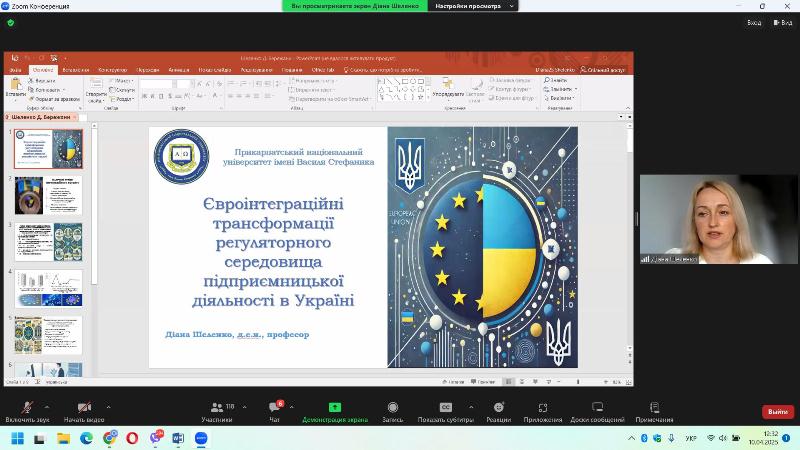Start video with the camera button
Viewport: 800px width, 450px height.
(x=84, y=408)
